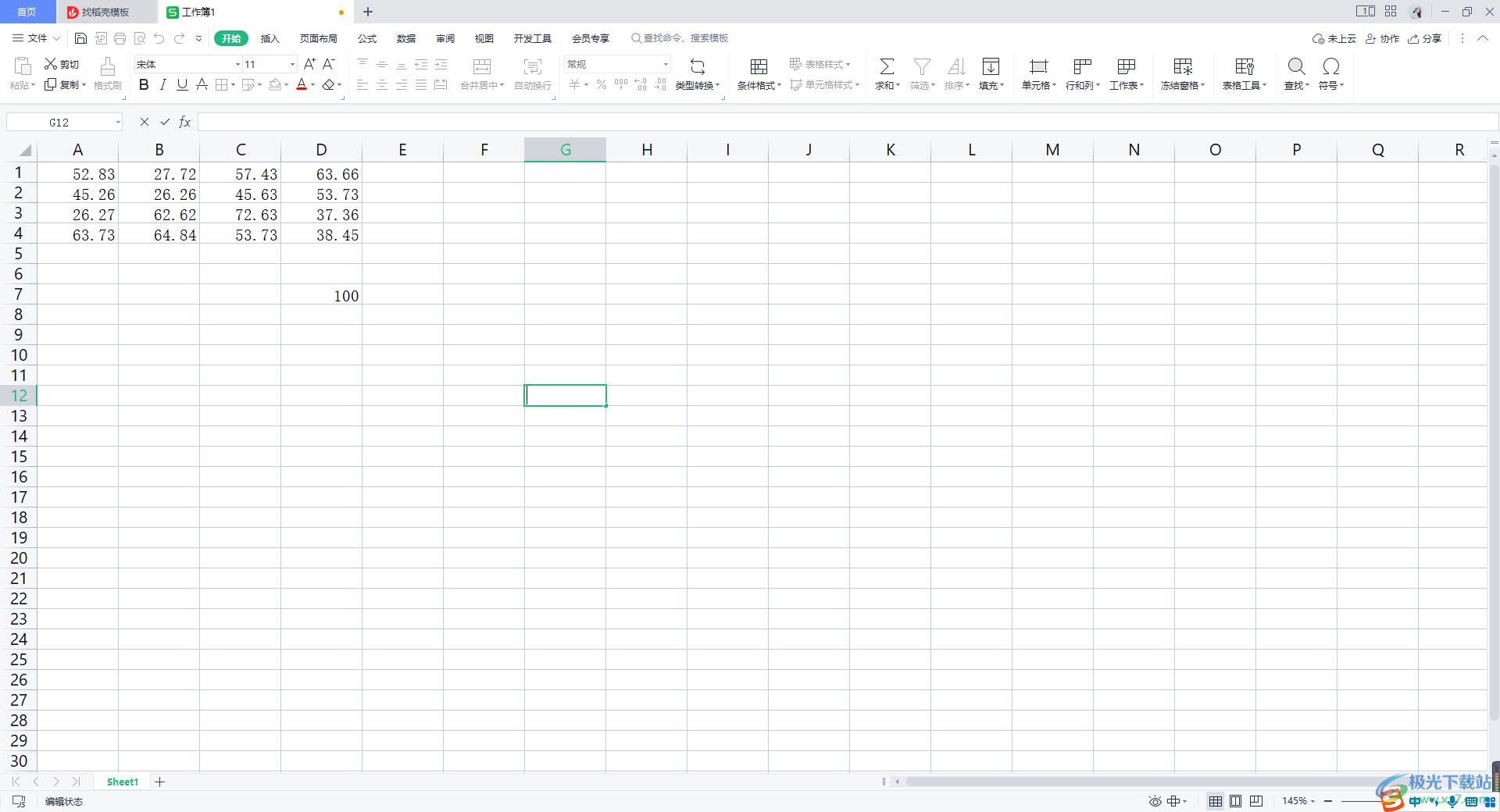This screenshot has height=812, width=1500.
Task: Open new tab with plus in title bar
Action: (x=368, y=12)
